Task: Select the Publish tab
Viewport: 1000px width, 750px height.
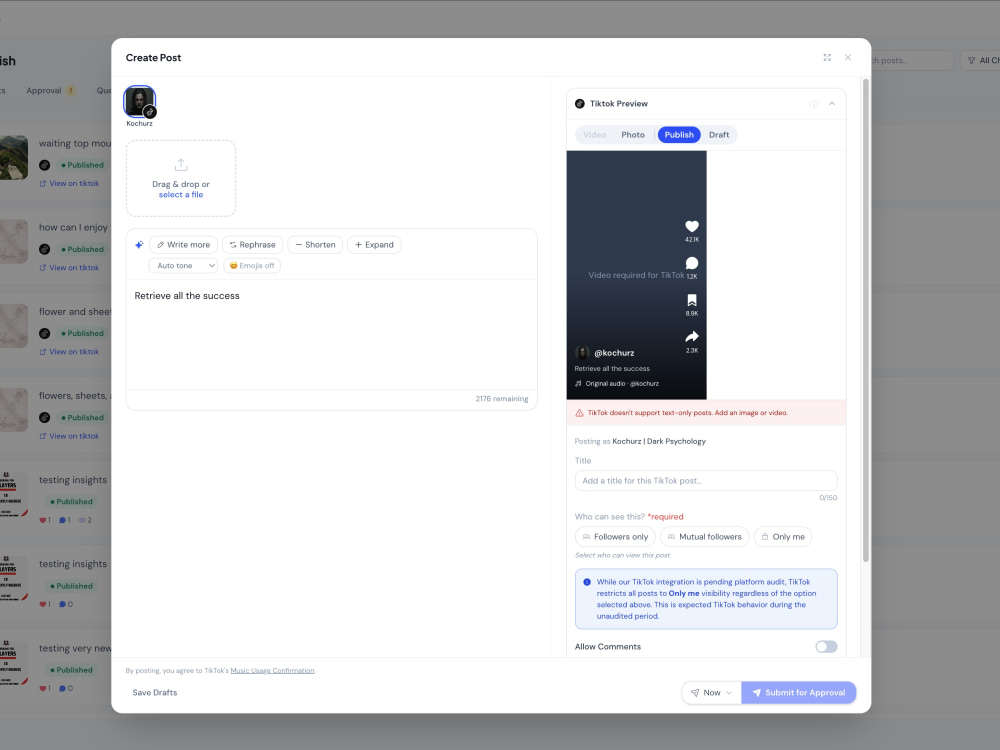Action: point(679,135)
